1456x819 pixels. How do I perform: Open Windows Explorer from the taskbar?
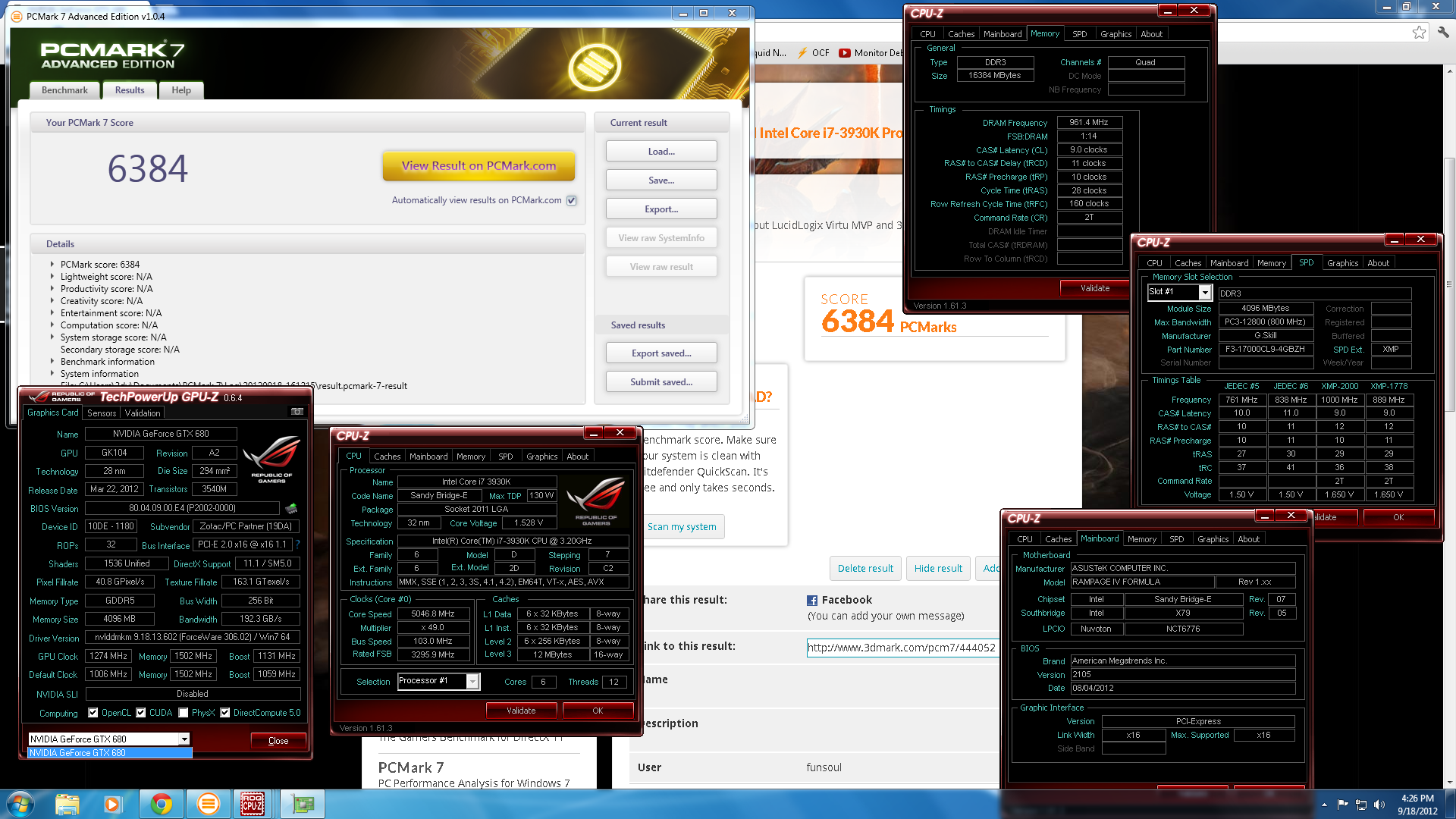[x=67, y=804]
